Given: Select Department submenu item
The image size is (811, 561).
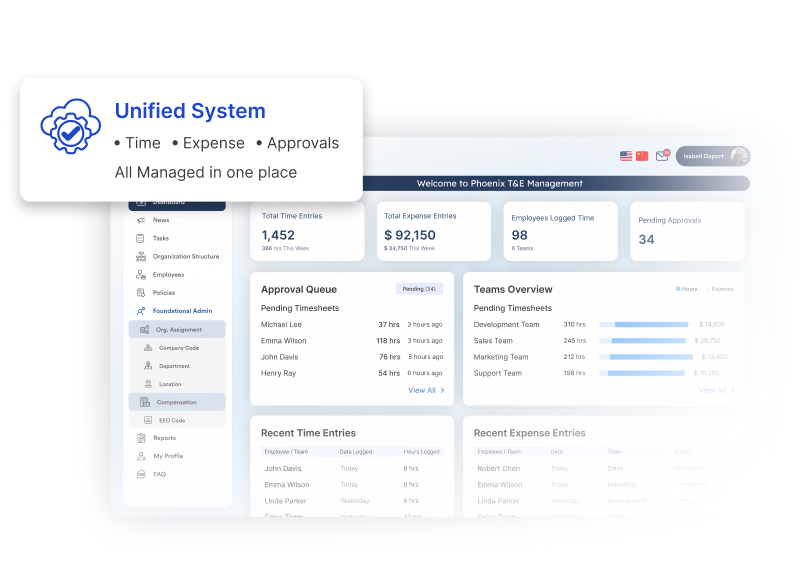Looking at the screenshot, I should (177, 366).
